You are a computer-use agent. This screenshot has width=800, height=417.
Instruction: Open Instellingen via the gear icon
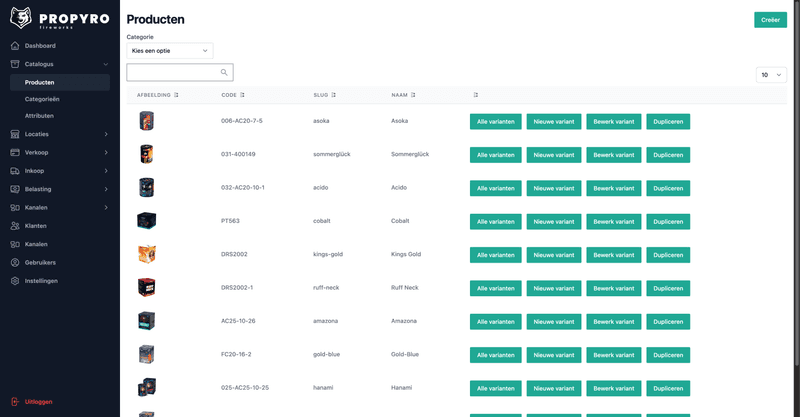click(x=15, y=281)
